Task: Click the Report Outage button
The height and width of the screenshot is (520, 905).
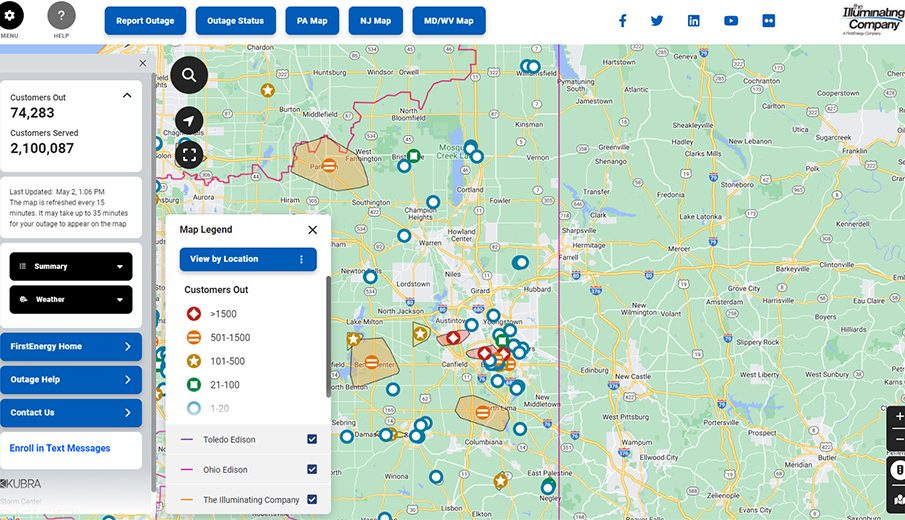Action: coord(145,21)
